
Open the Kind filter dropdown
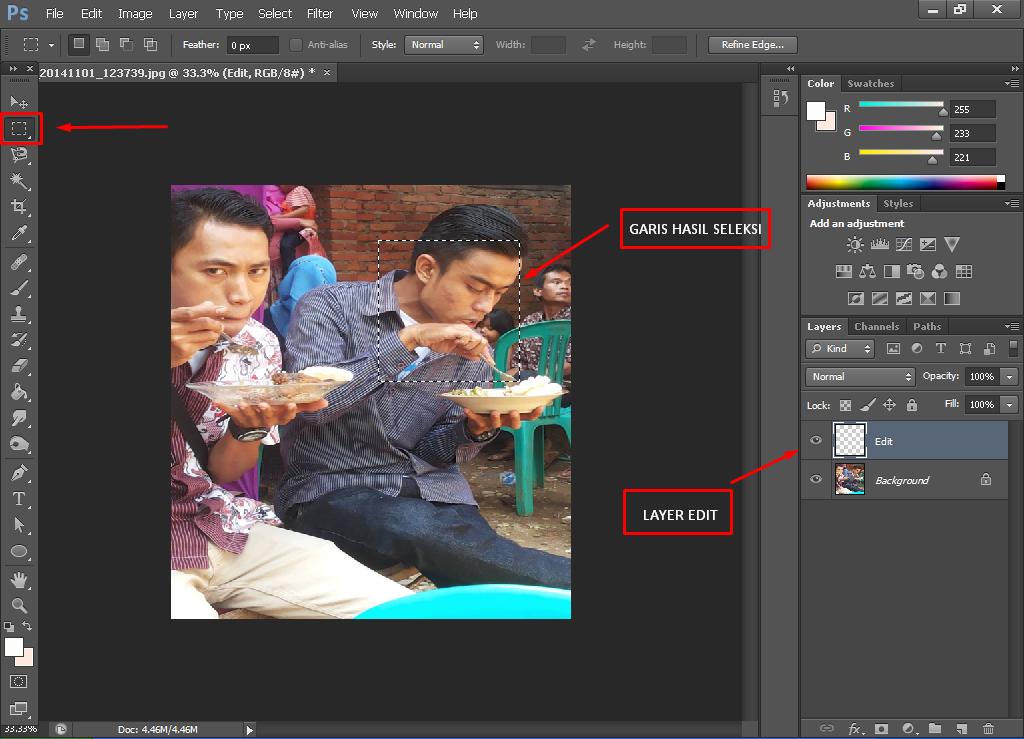[839, 349]
